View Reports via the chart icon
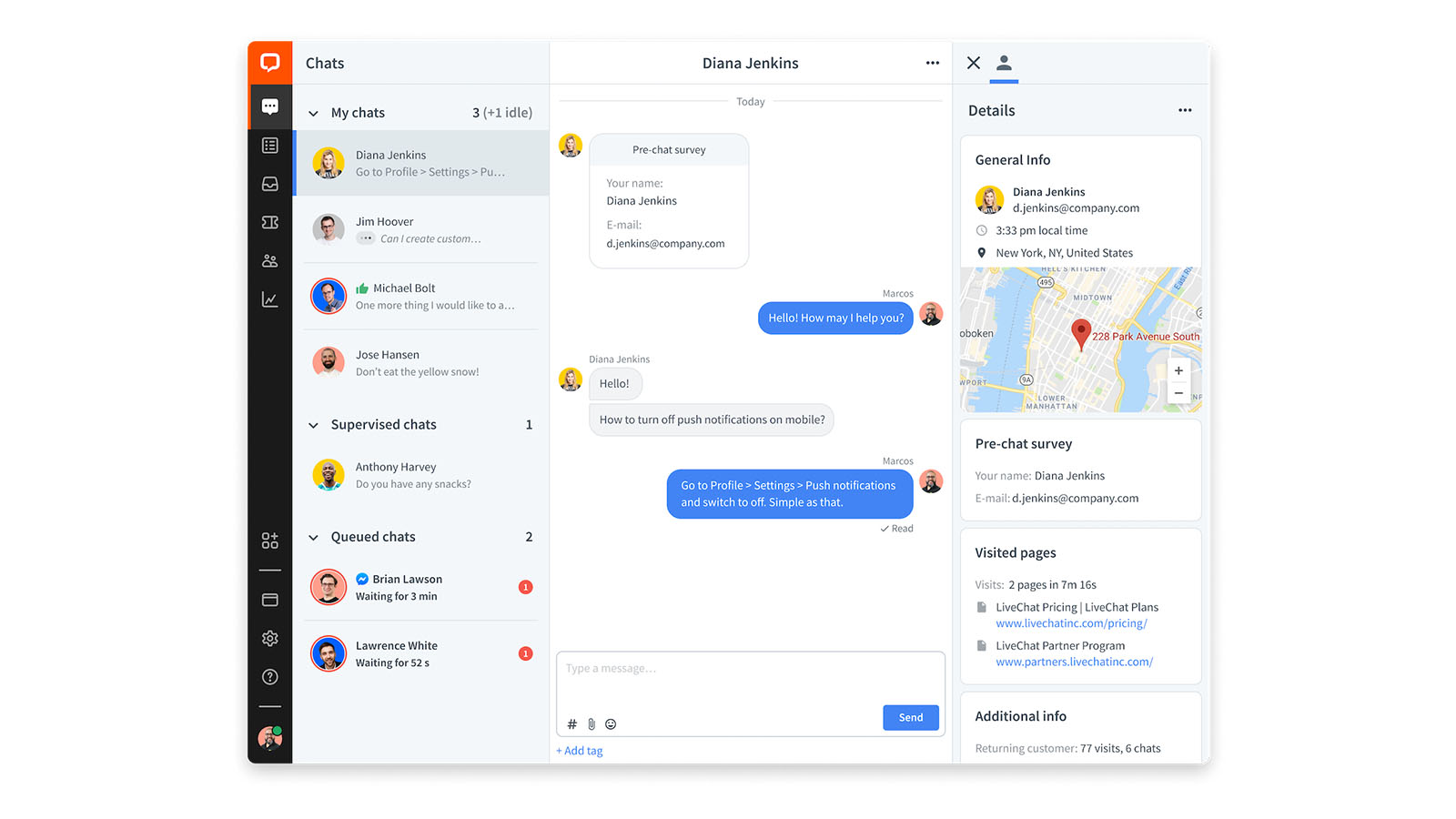The image size is (1456, 819). (x=270, y=298)
